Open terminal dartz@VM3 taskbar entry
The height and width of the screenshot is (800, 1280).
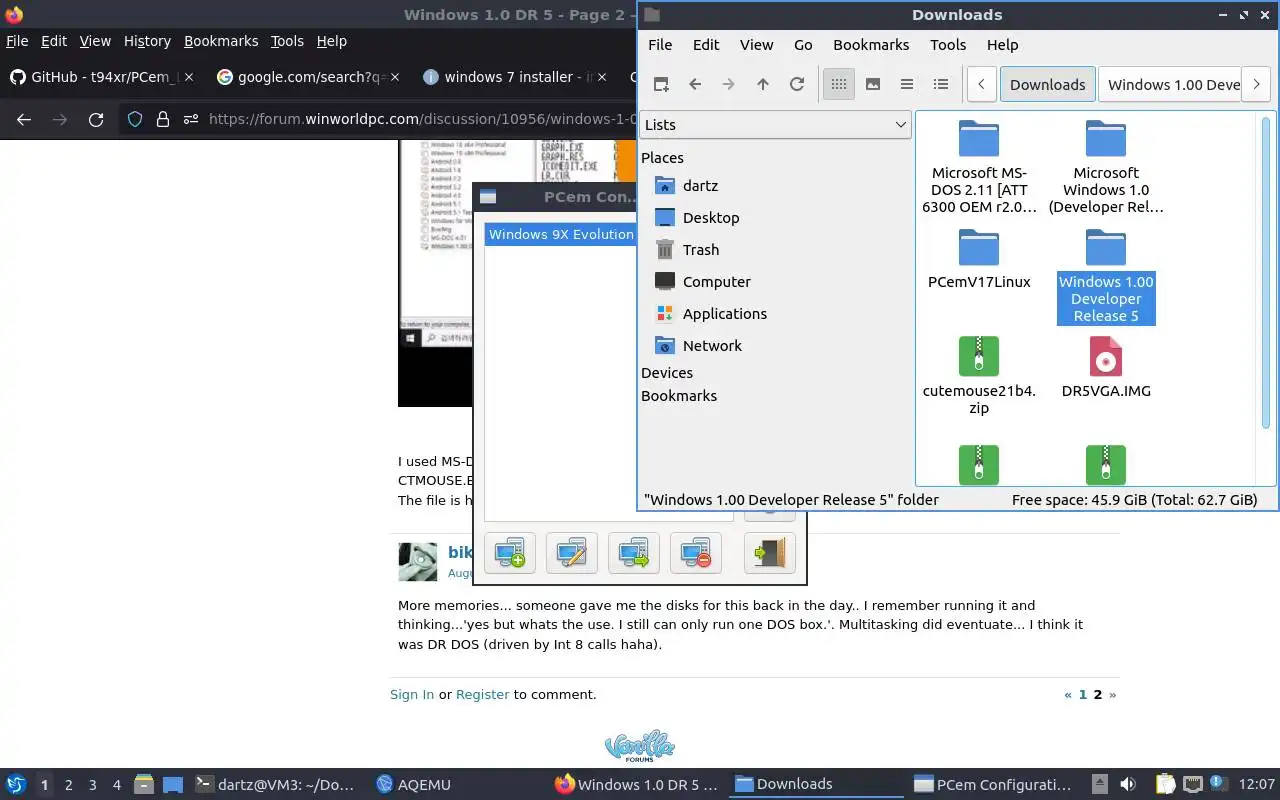[x=274, y=785]
